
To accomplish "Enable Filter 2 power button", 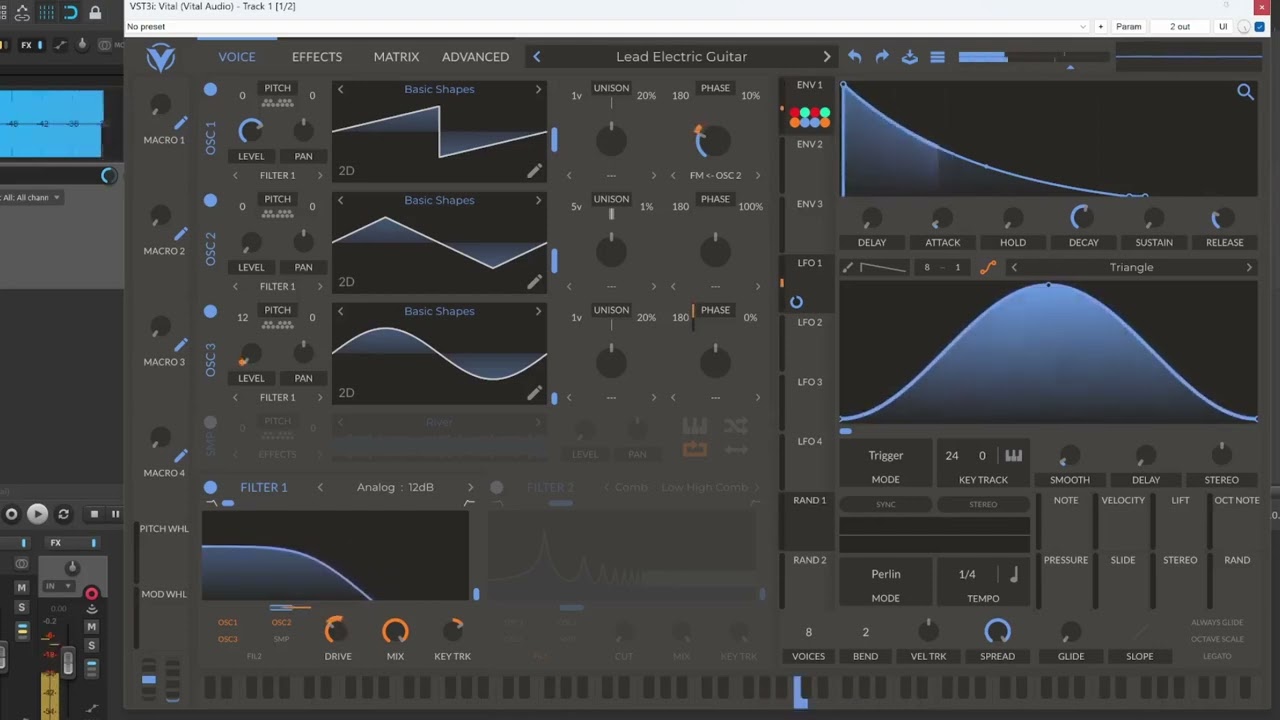I will click(x=496, y=488).
